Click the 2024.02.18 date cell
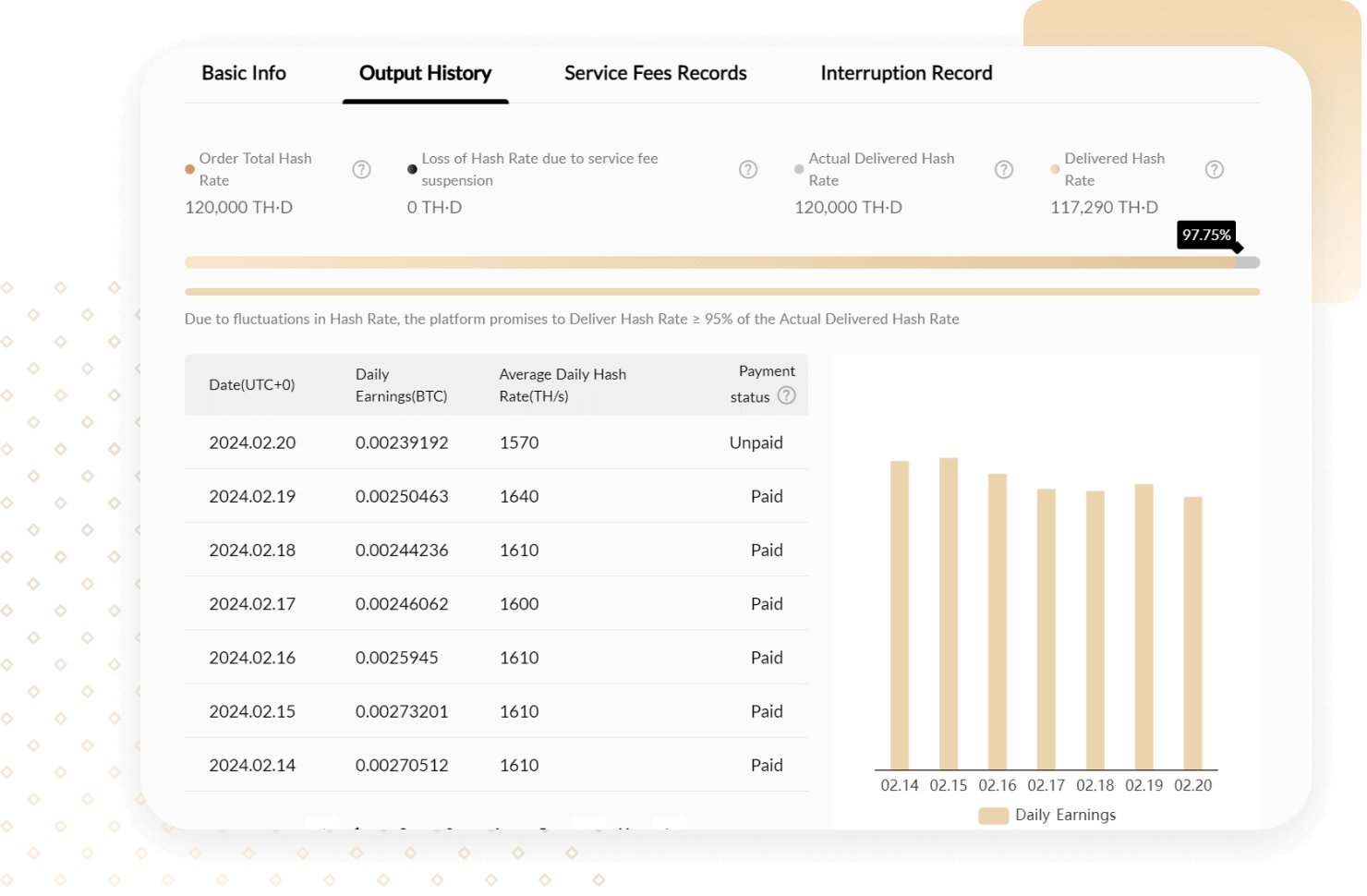The width and height of the screenshot is (1367, 896). [x=252, y=550]
